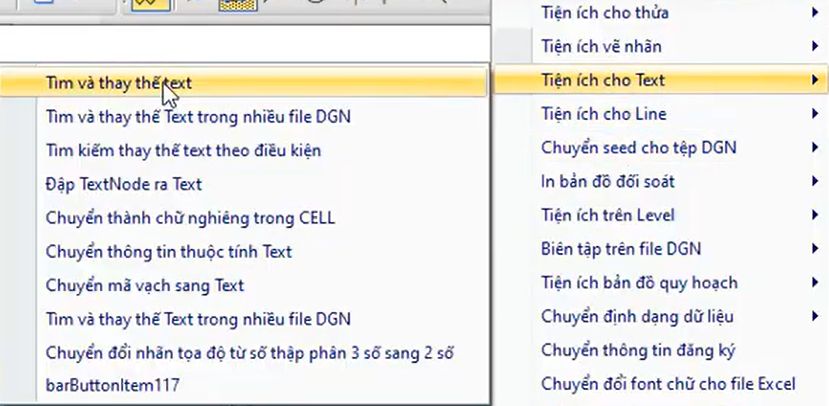Expand 'Tiện ích trên Level' submenu arrow
This screenshot has width=829, height=406.
tap(815, 215)
